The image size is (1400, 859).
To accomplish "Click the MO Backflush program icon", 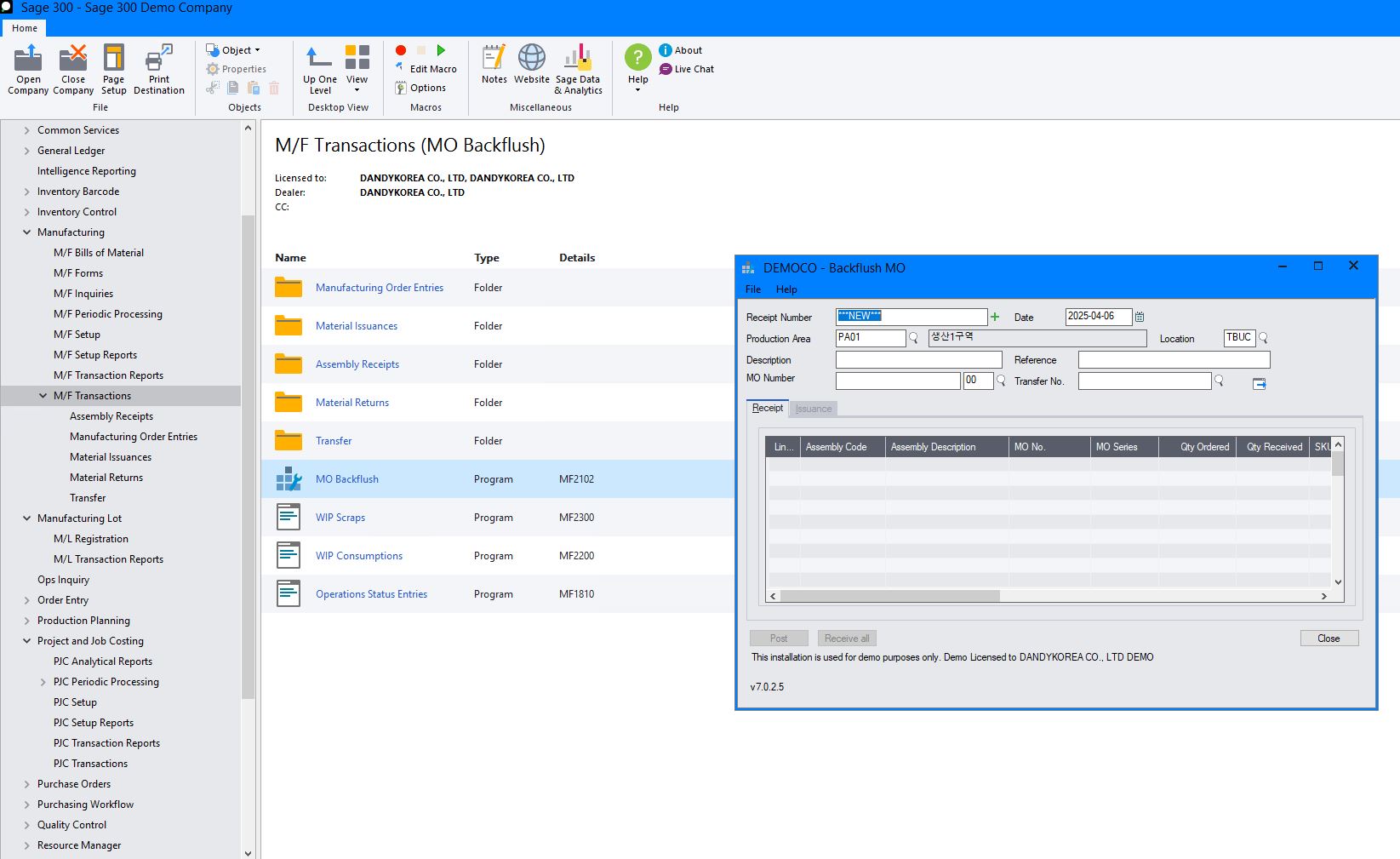I will (289, 479).
